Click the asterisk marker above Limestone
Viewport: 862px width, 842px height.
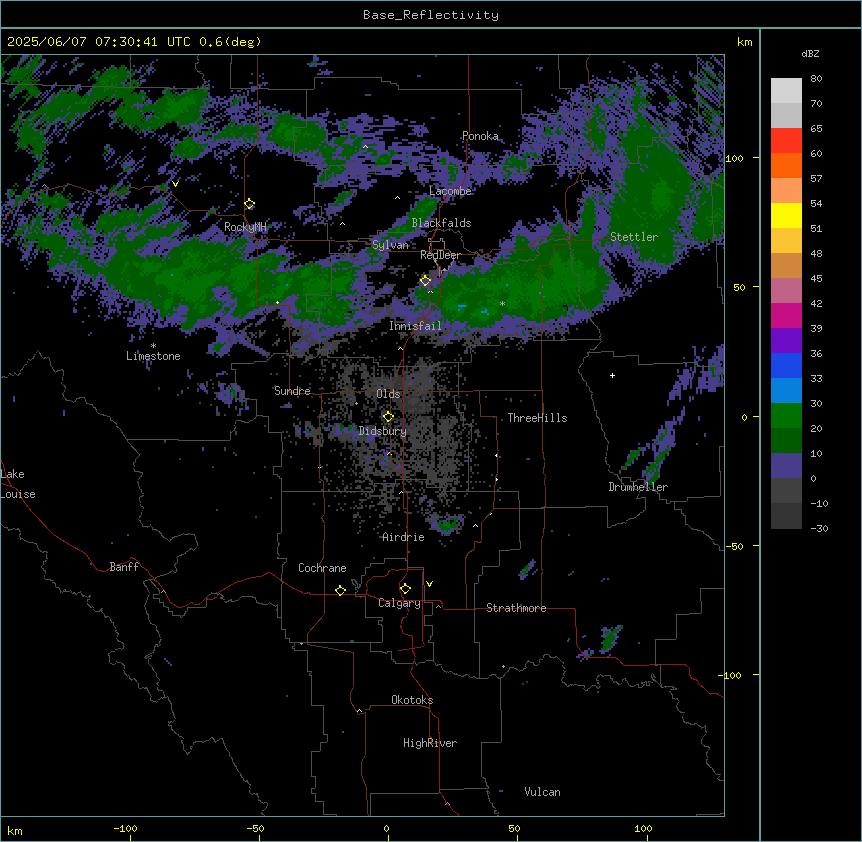153,346
